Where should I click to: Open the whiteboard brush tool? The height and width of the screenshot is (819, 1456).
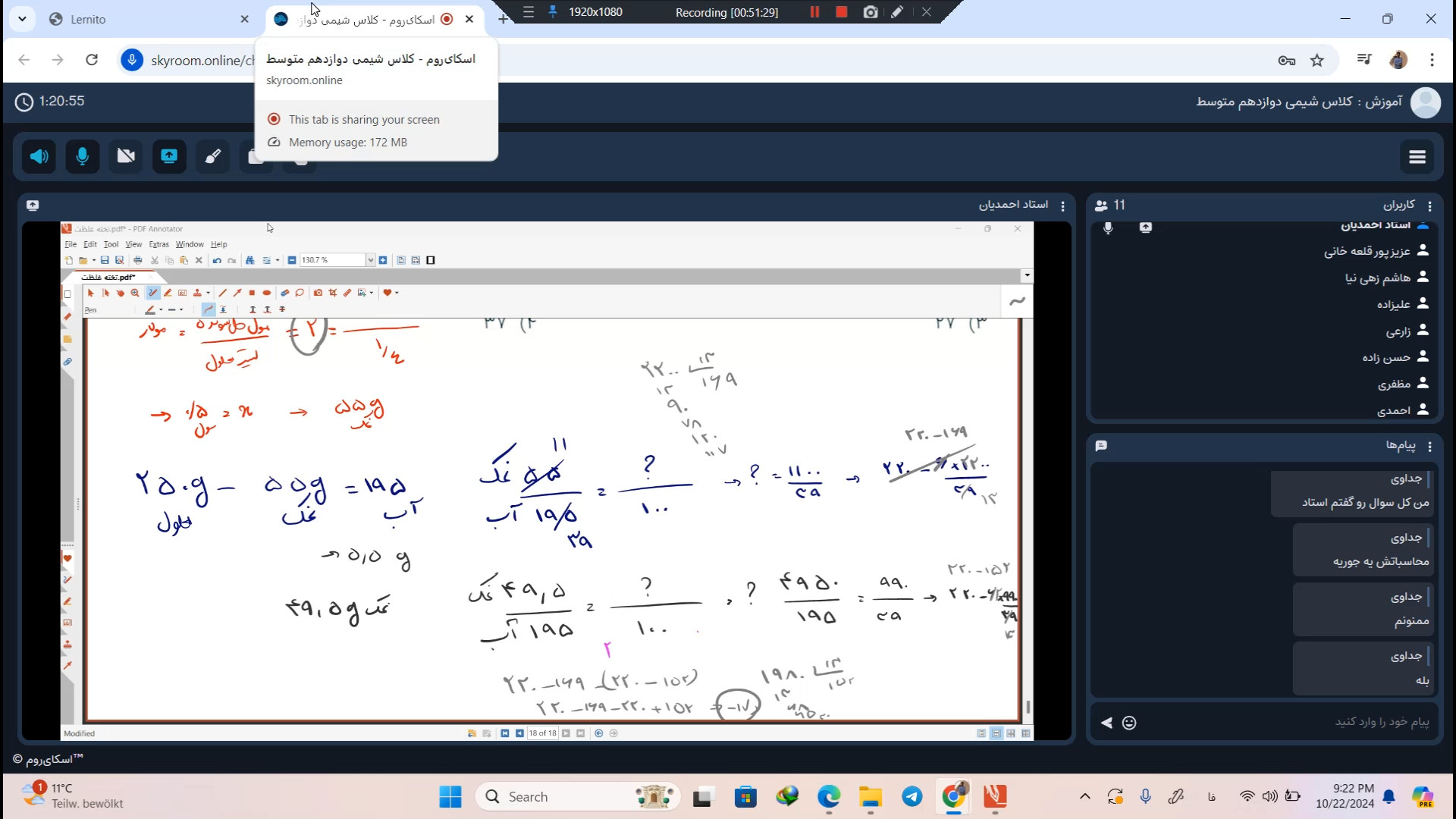point(213,157)
